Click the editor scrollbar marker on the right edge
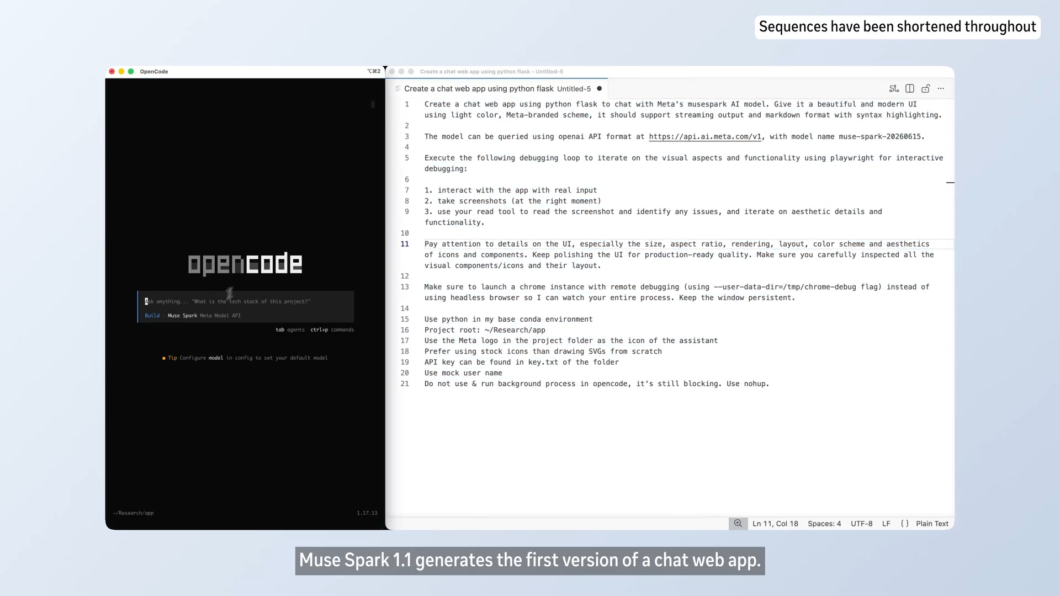Image resolution: width=1060 pixels, height=596 pixels. [x=950, y=182]
